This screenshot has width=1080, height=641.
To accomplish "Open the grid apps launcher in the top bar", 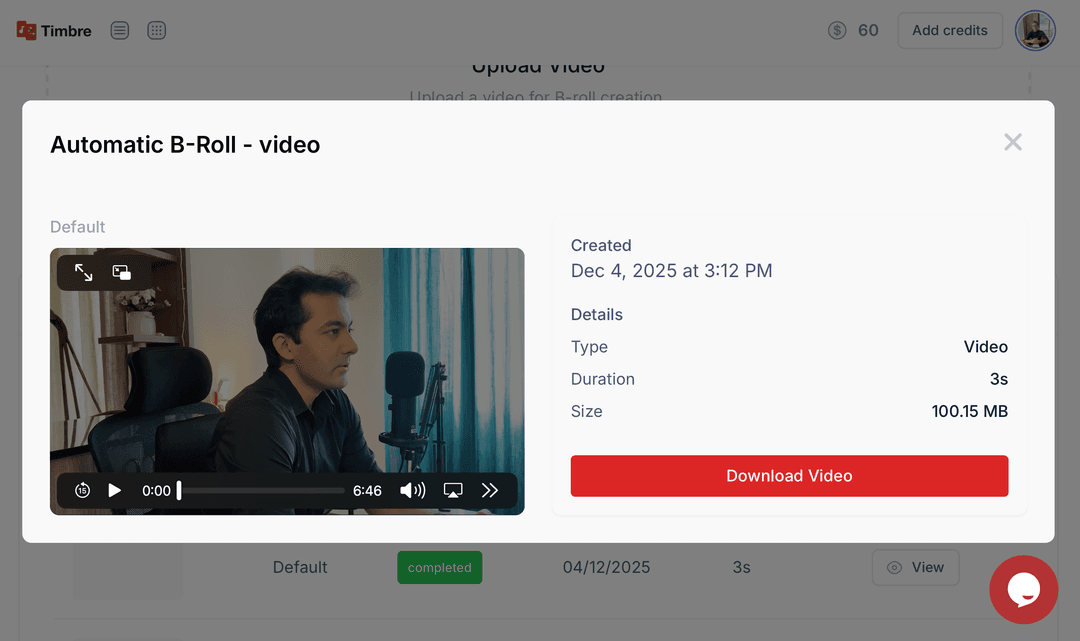I will point(156,30).
